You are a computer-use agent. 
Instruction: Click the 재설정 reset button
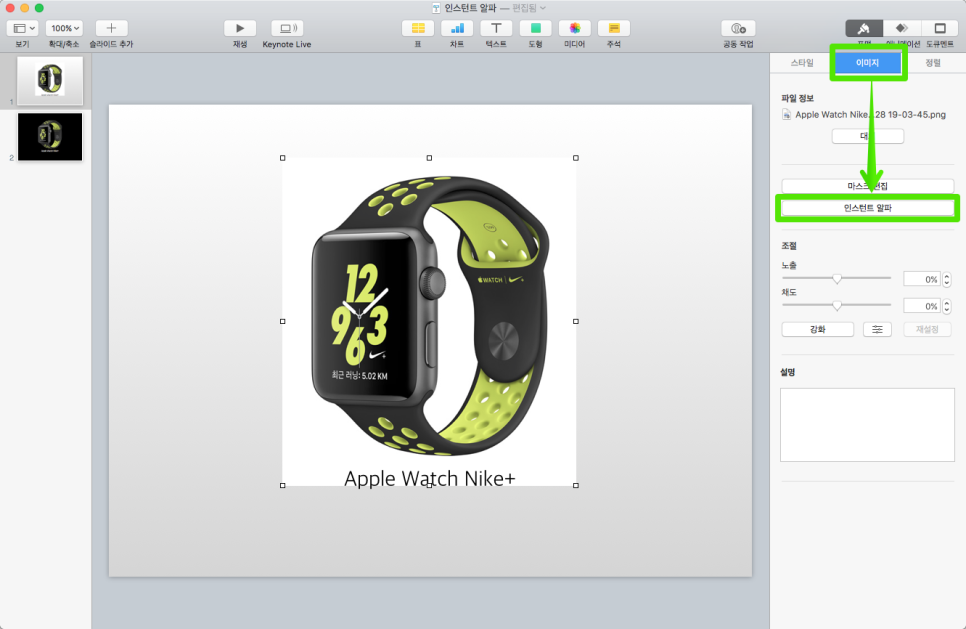927,330
